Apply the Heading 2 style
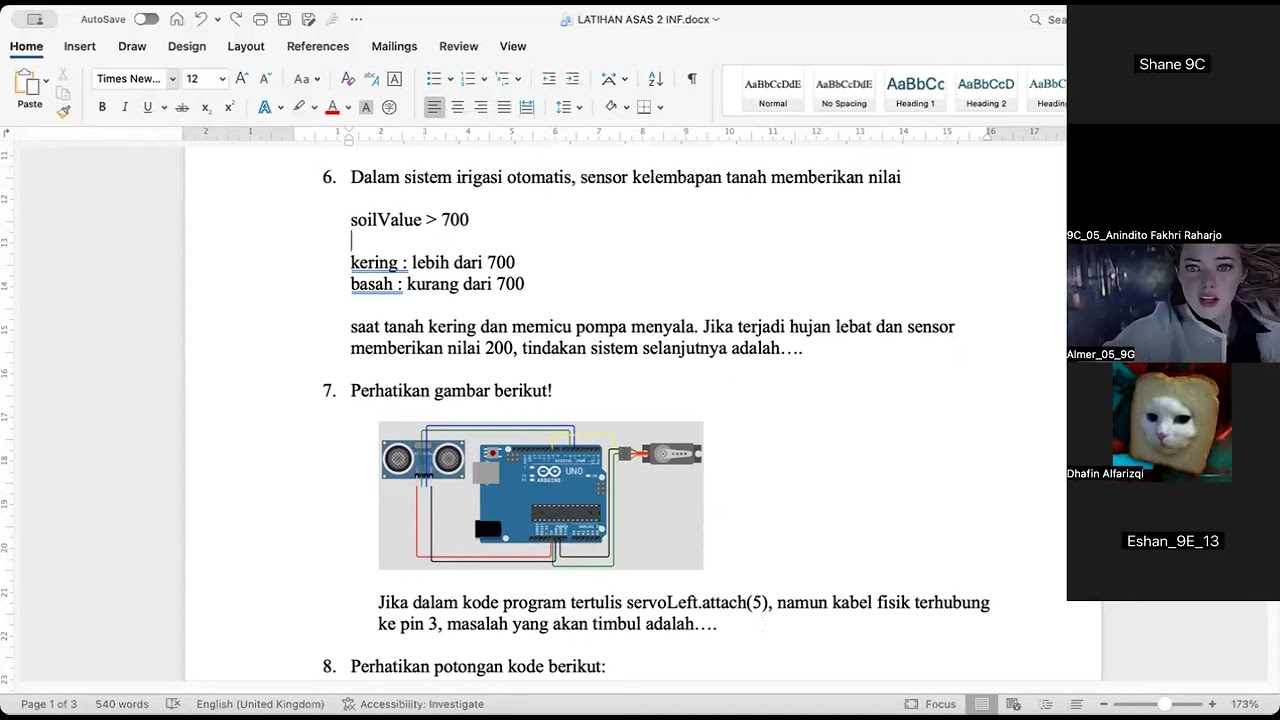The width and height of the screenshot is (1280, 720). coord(986,91)
